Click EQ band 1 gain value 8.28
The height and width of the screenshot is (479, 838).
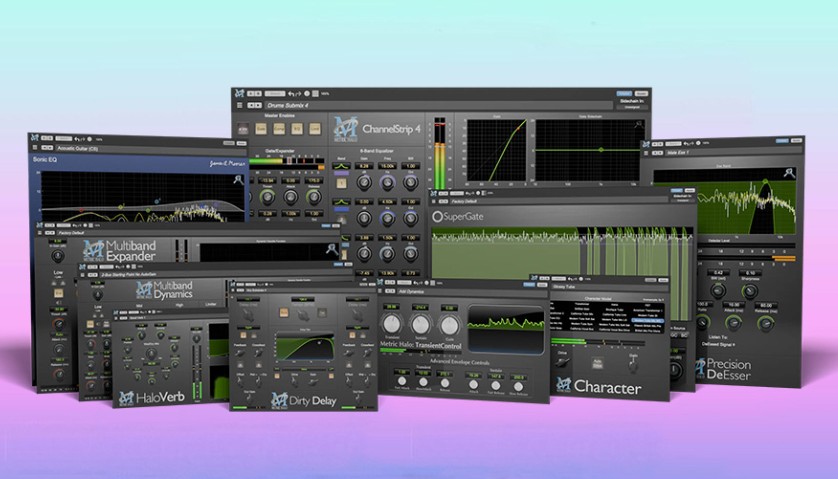pyautogui.click(x=363, y=166)
